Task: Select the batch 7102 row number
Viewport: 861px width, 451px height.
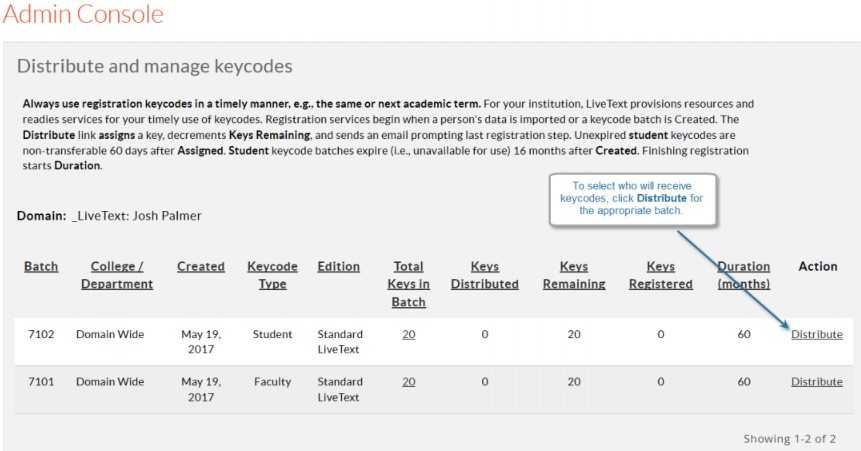Action: coord(41,334)
